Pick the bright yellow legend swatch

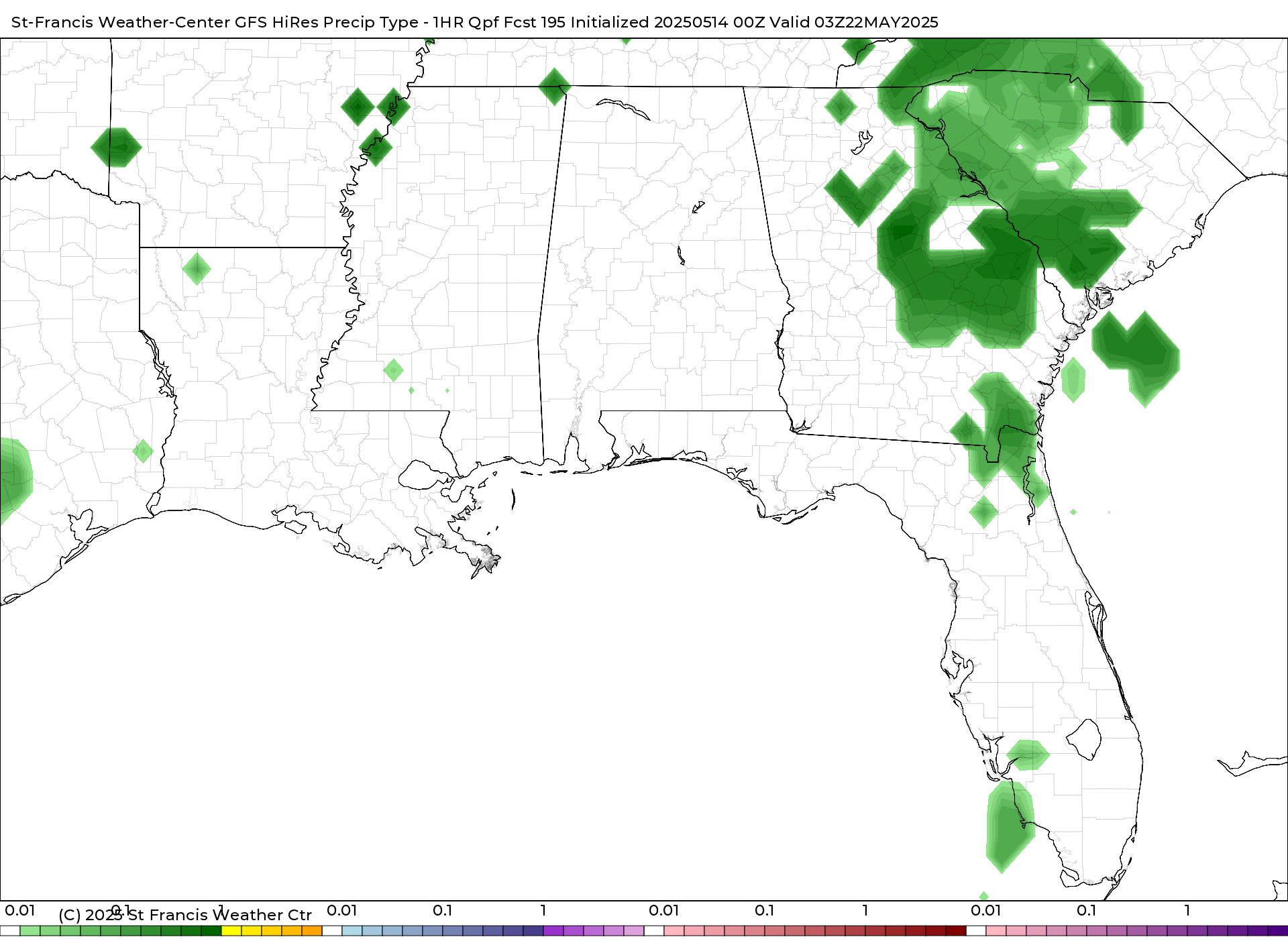point(231,931)
